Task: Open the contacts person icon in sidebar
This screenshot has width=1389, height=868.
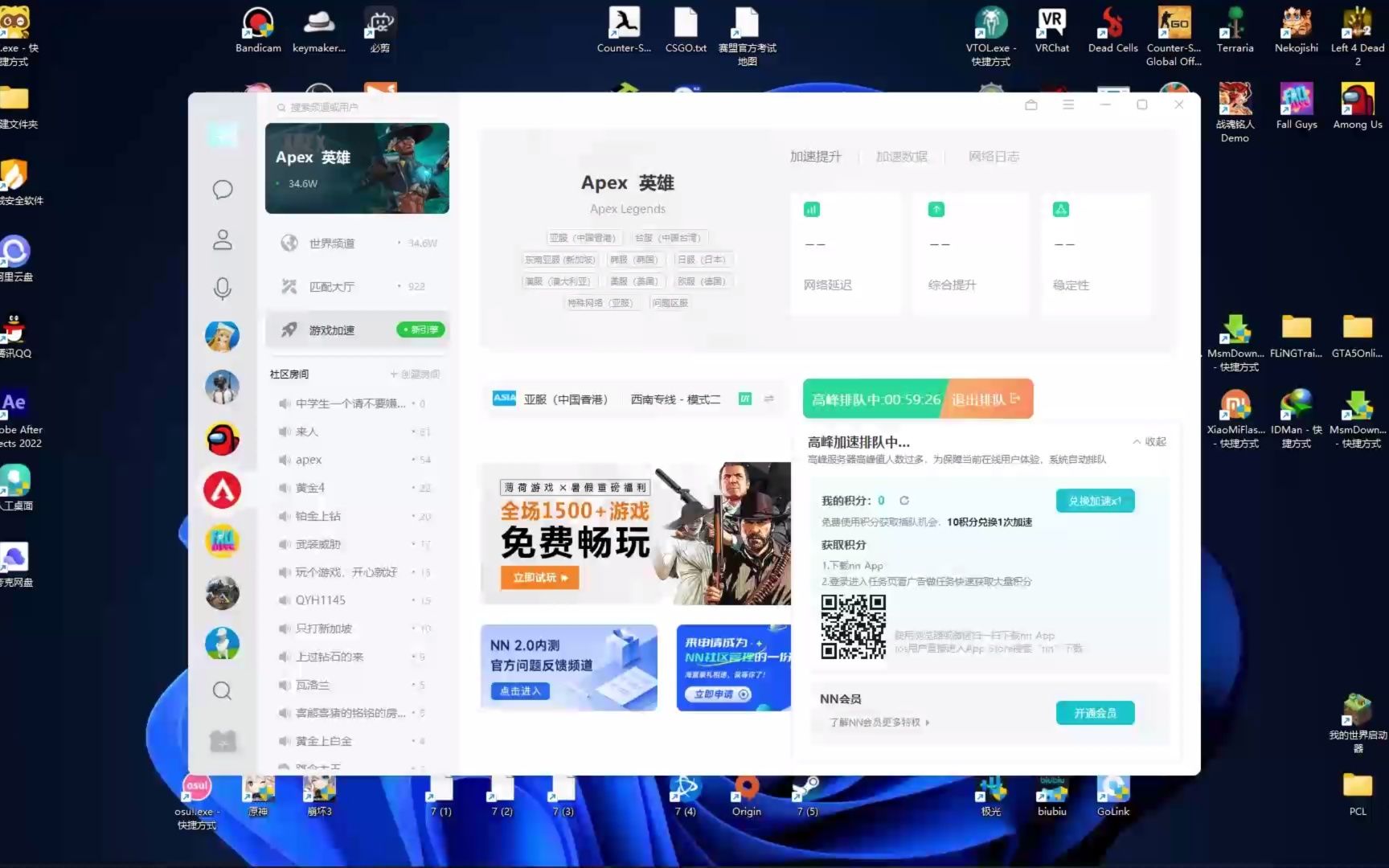Action: point(223,240)
